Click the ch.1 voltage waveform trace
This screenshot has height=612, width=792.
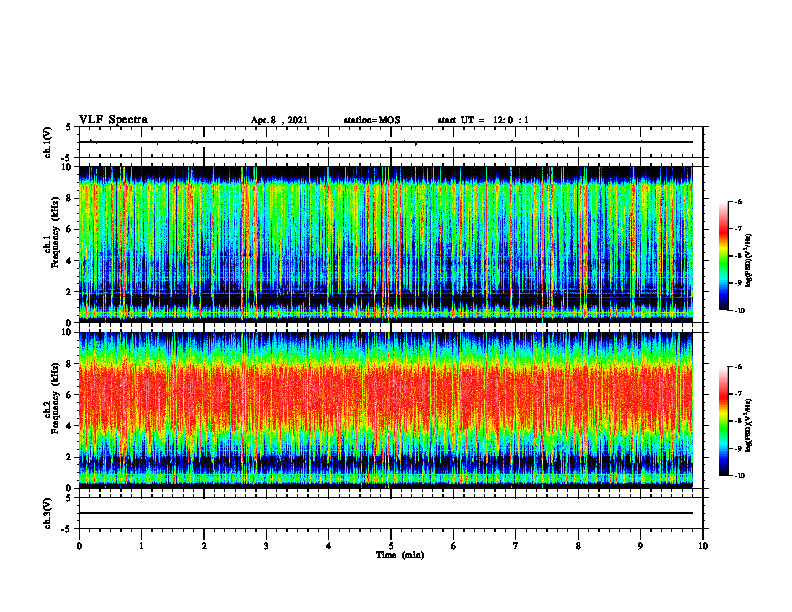click(x=386, y=142)
